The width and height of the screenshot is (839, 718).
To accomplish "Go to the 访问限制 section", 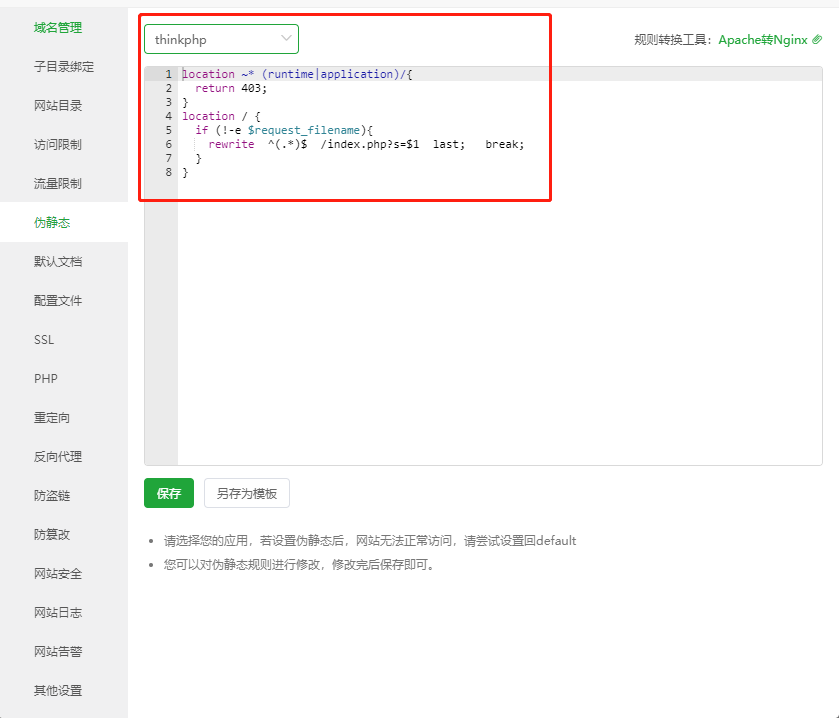I will tap(58, 145).
